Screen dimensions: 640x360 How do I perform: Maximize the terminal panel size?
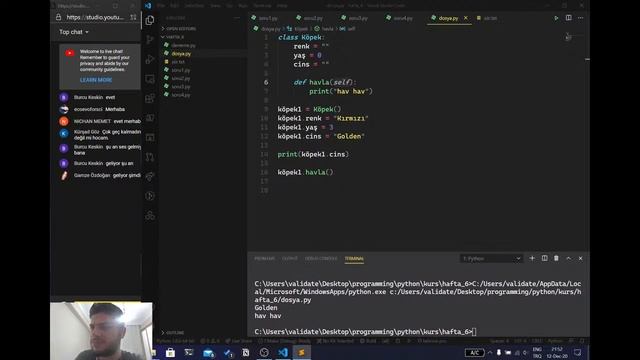click(x=569, y=258)
